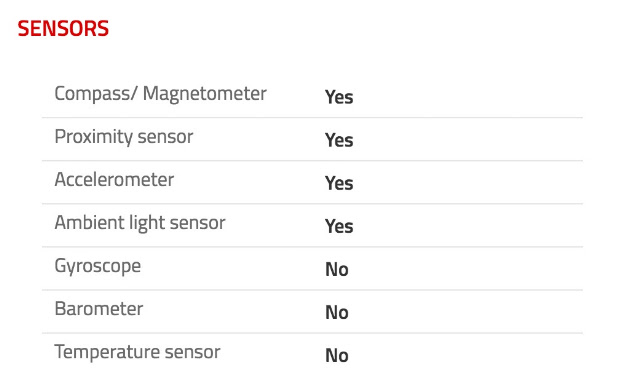
Task: Click the word Compass in first row
Action: [93, 94]
